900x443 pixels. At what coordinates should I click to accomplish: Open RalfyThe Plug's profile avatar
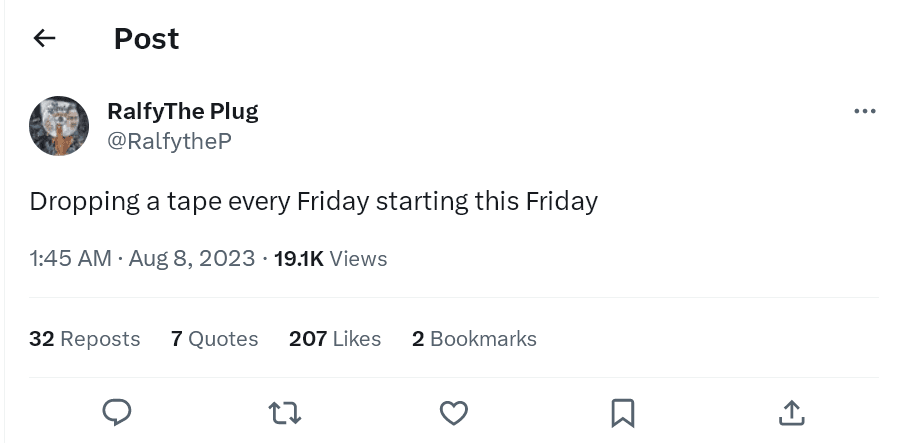click(59, 126)
